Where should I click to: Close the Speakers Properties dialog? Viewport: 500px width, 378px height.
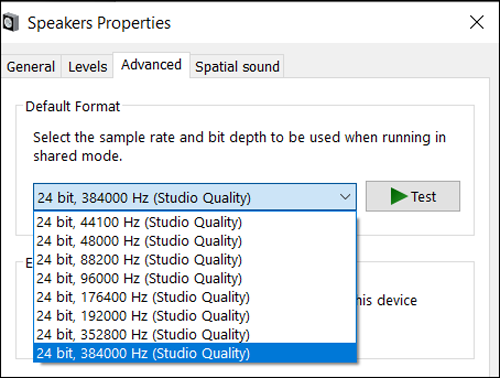tap(476, 22)
